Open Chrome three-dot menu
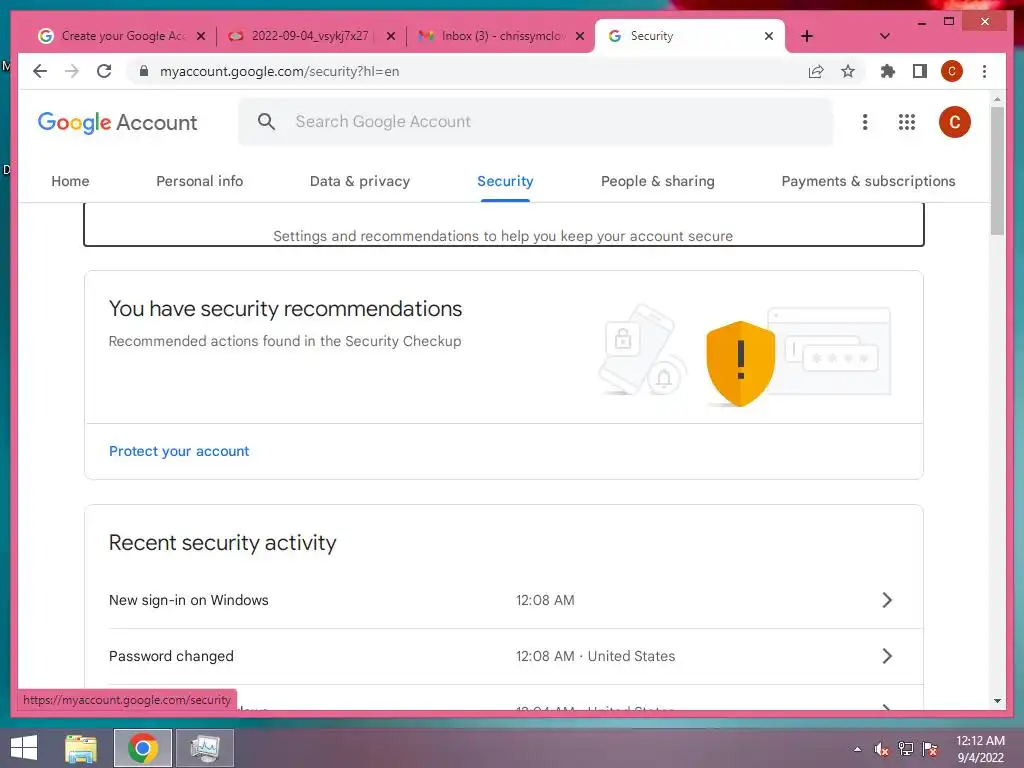1024x768 pixels. 984,71
